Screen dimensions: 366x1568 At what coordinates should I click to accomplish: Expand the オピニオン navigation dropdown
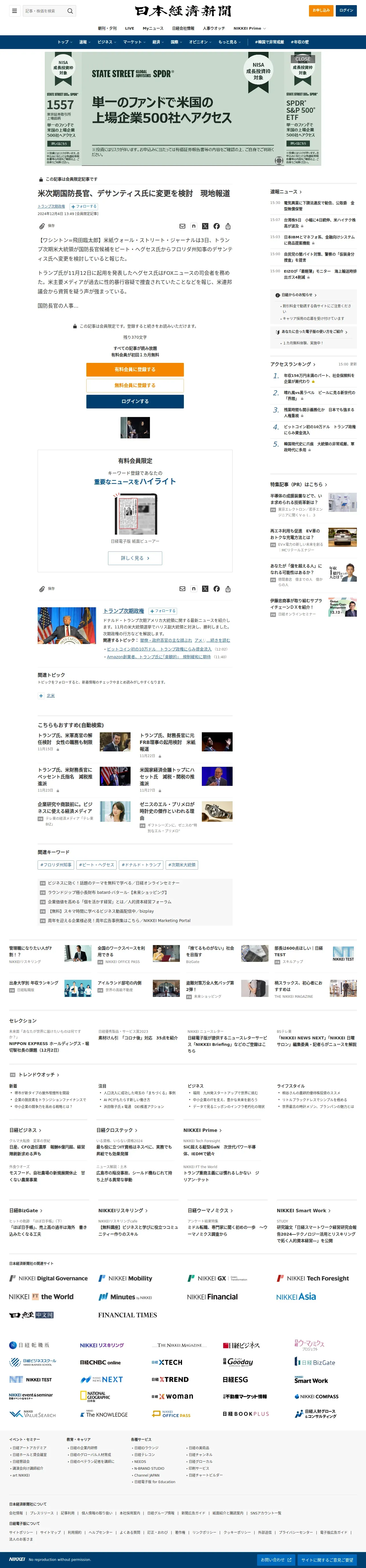[x=200, y=42]
